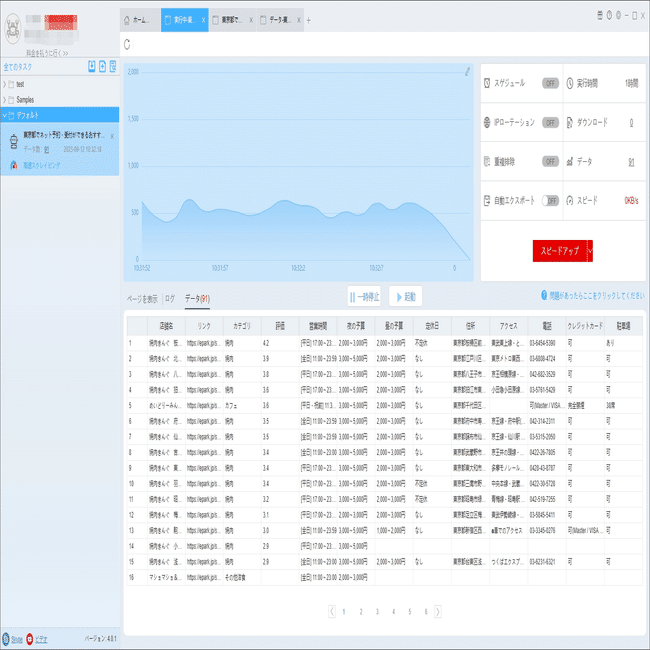
Task: Go to previous page with left chevron
Action: 332,611
